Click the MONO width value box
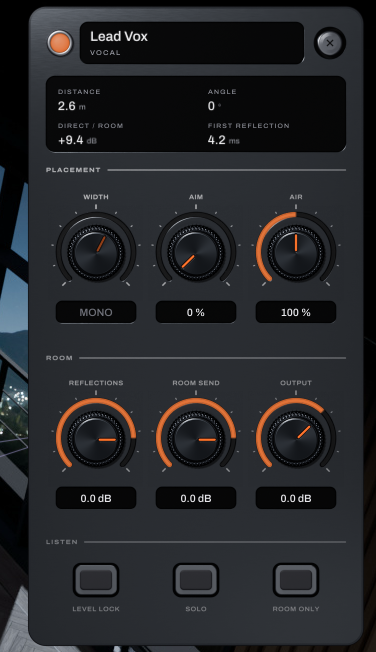The height and width of the screenshot is (652, 376). point(96,312)
